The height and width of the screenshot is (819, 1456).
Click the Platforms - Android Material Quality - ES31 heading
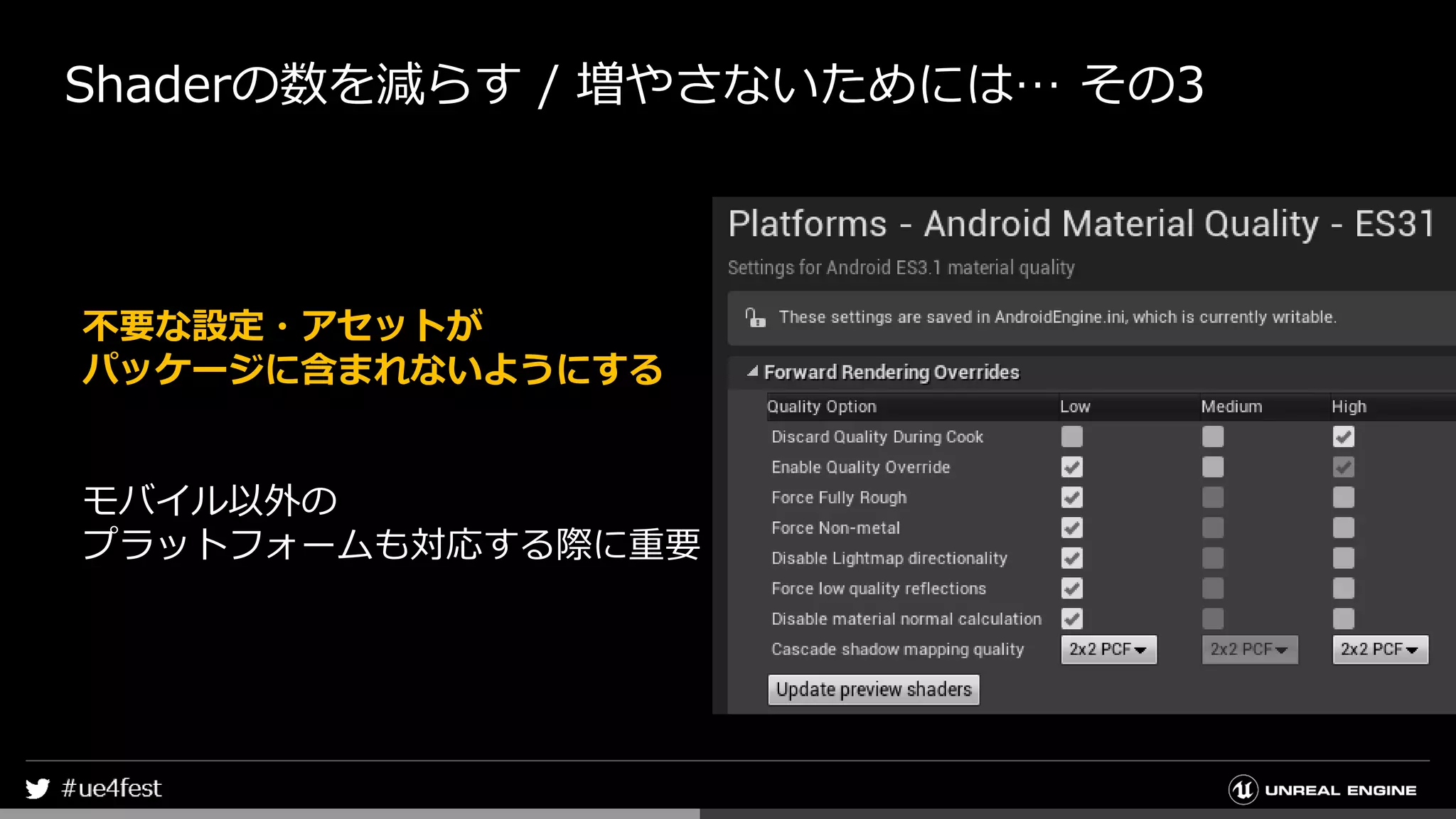(x=1081, y=224)
